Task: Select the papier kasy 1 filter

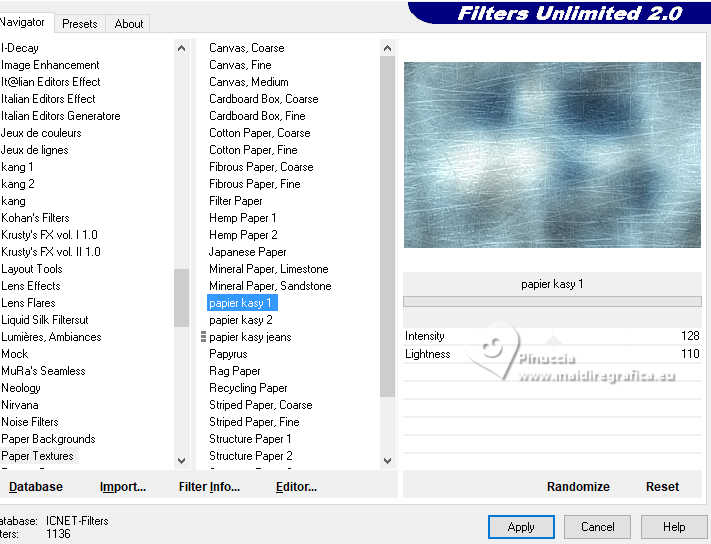Action: click(242, 303)
